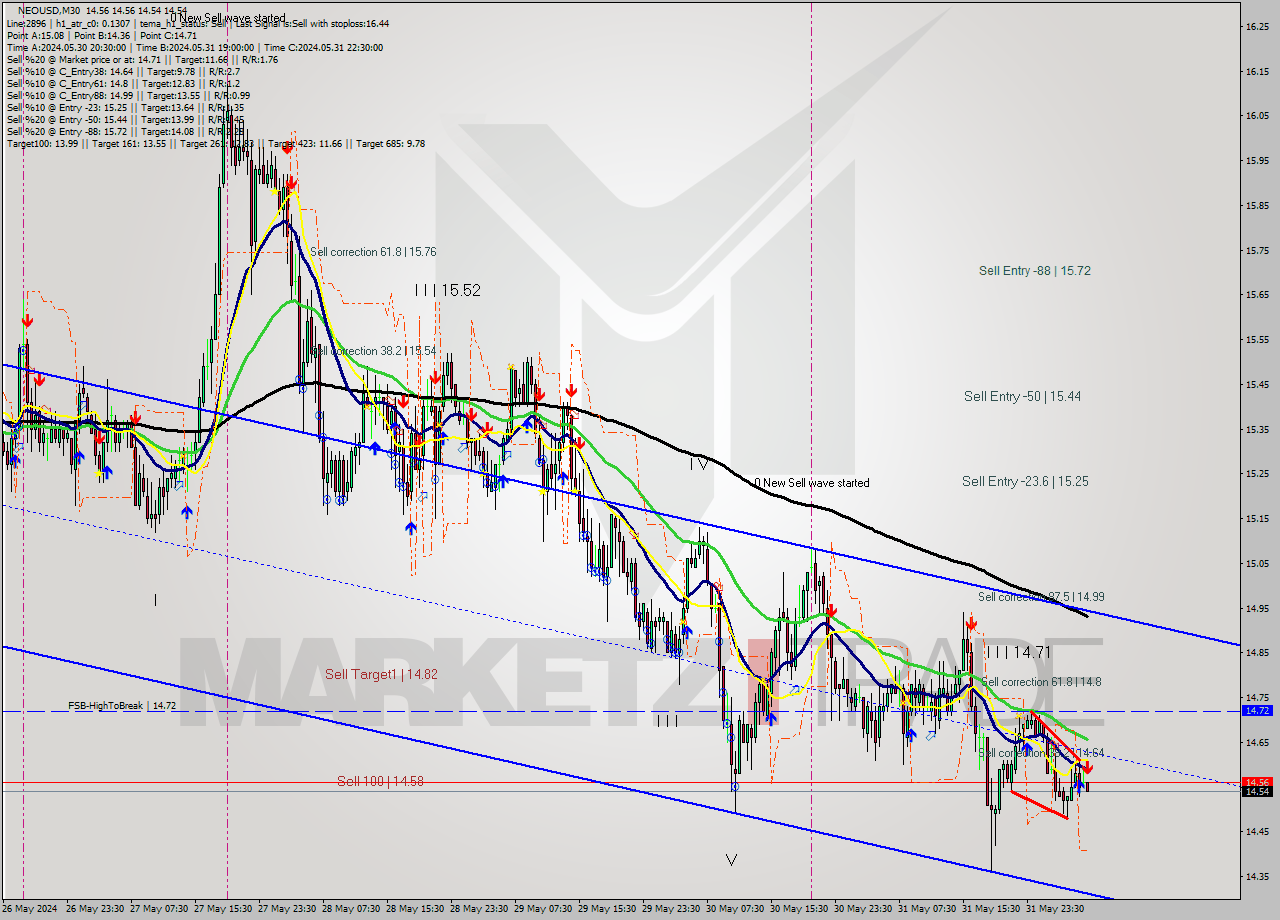Click the 'Sell Target1 | 14.82' label
This screenshot has width=1280, height=920.
click(x=381, y=674)
